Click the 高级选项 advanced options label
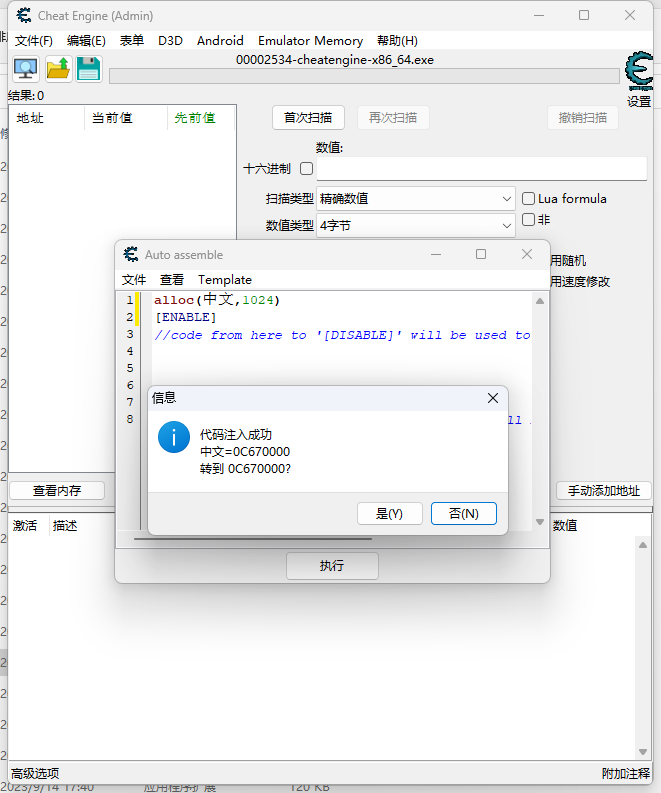The height and width of the screenshot is (793, 661). coord(35,773)
